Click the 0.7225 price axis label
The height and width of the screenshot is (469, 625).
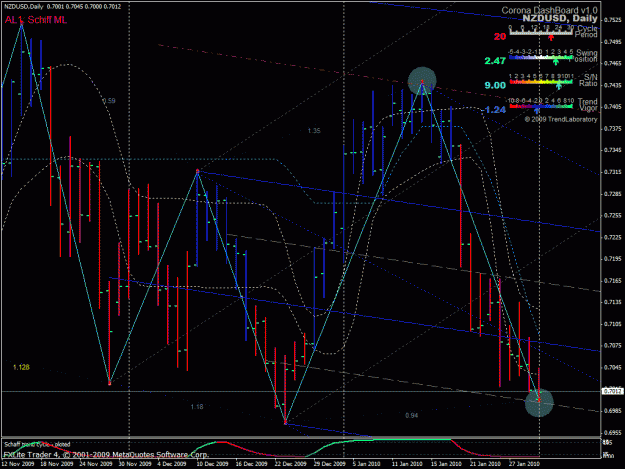tap(613, 237)
